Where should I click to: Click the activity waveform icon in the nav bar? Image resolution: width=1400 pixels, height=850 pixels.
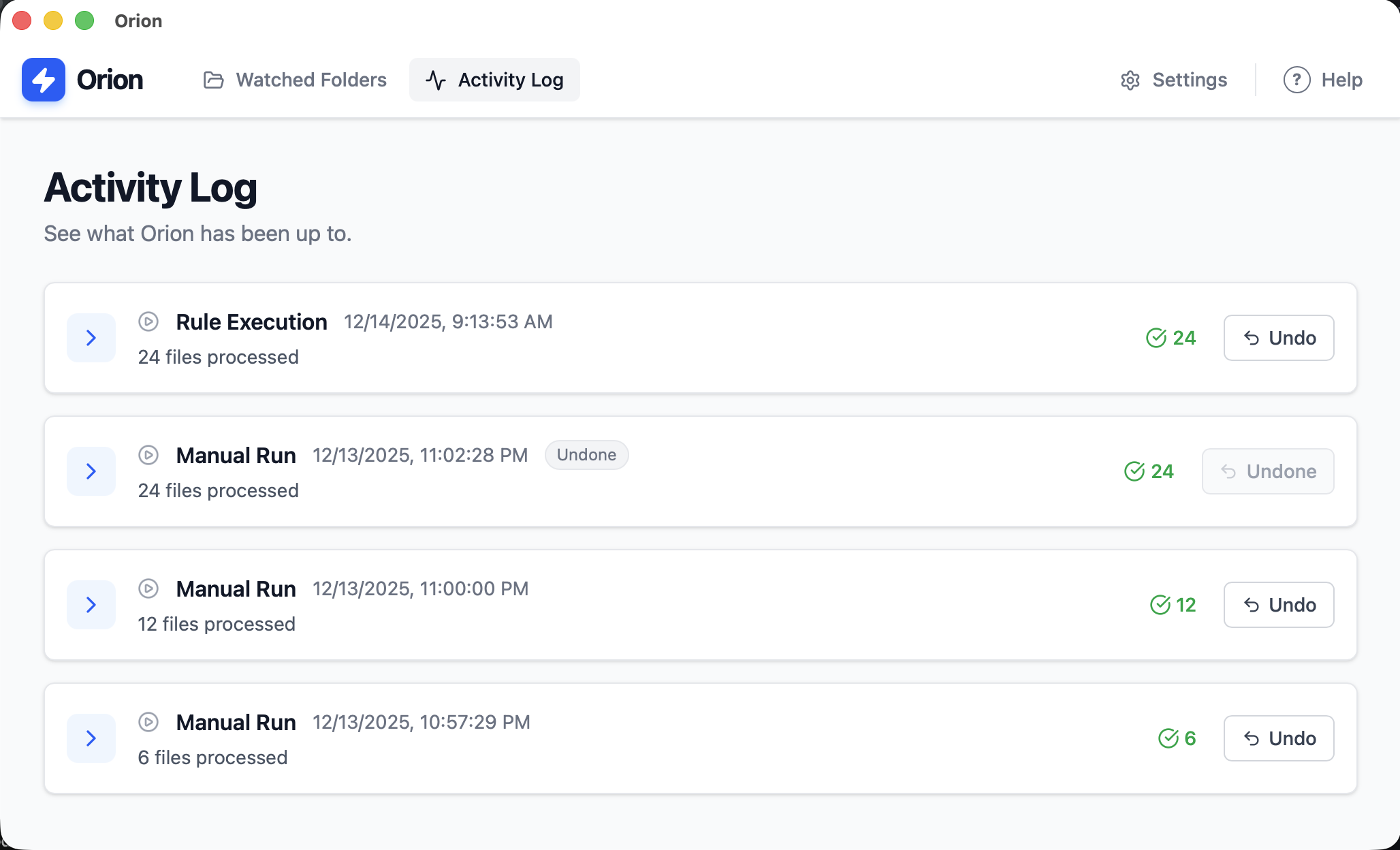[435, 79]
